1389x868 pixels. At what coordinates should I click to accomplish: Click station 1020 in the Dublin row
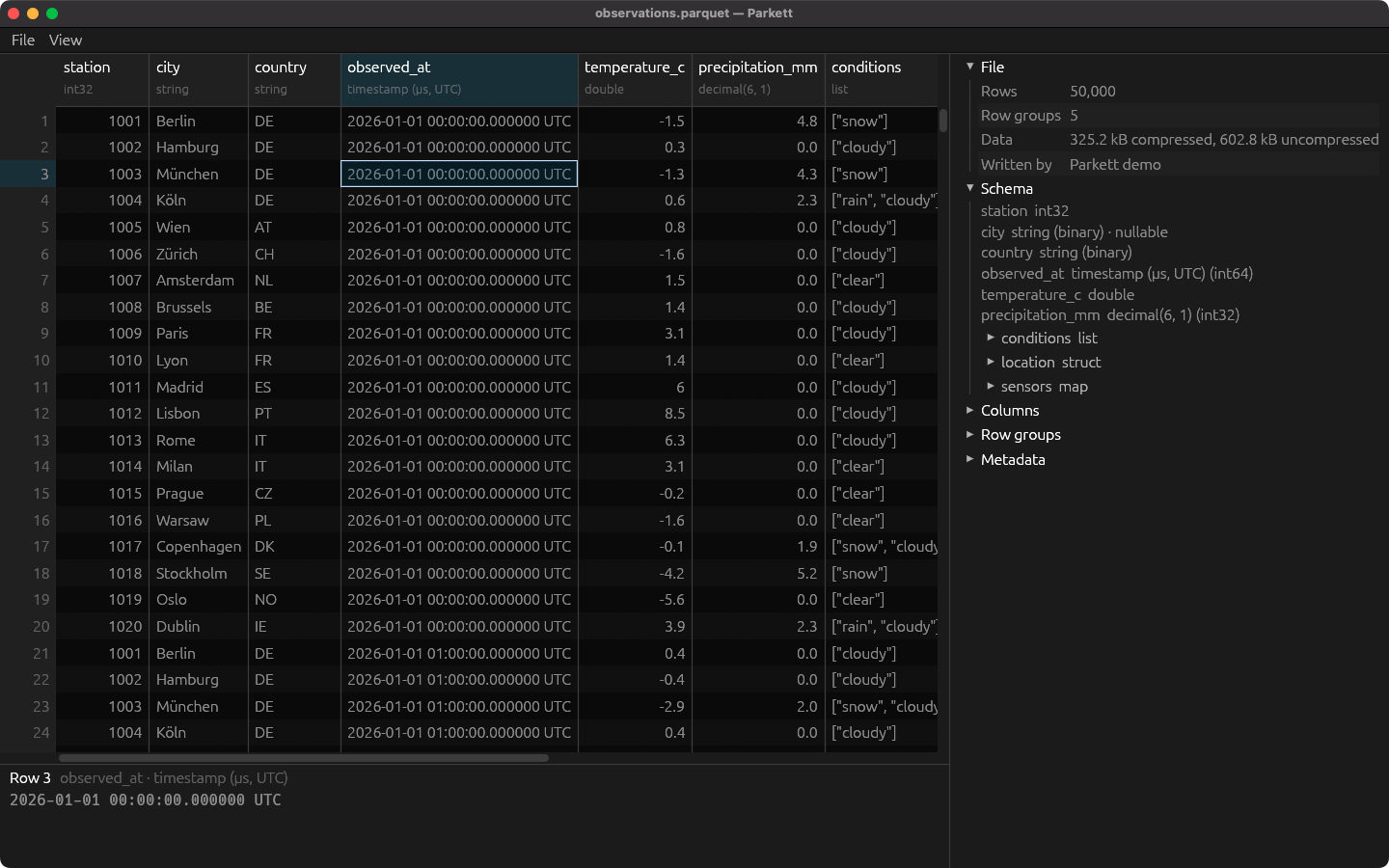tap(103, 626)
